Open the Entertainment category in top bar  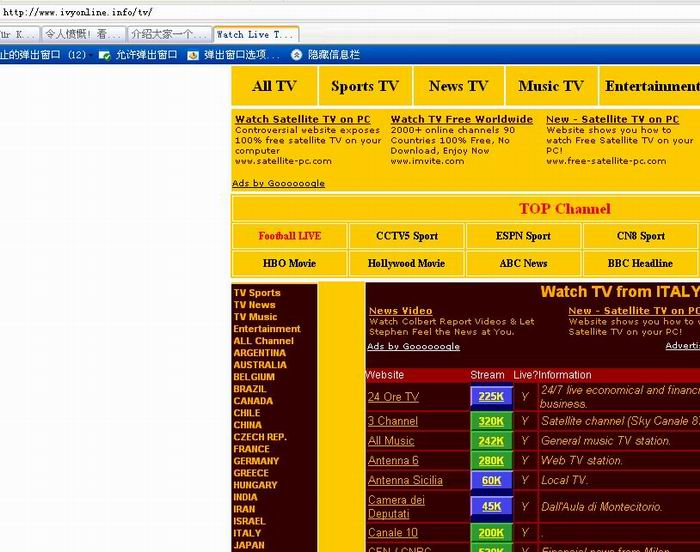(x=650, y=86)
